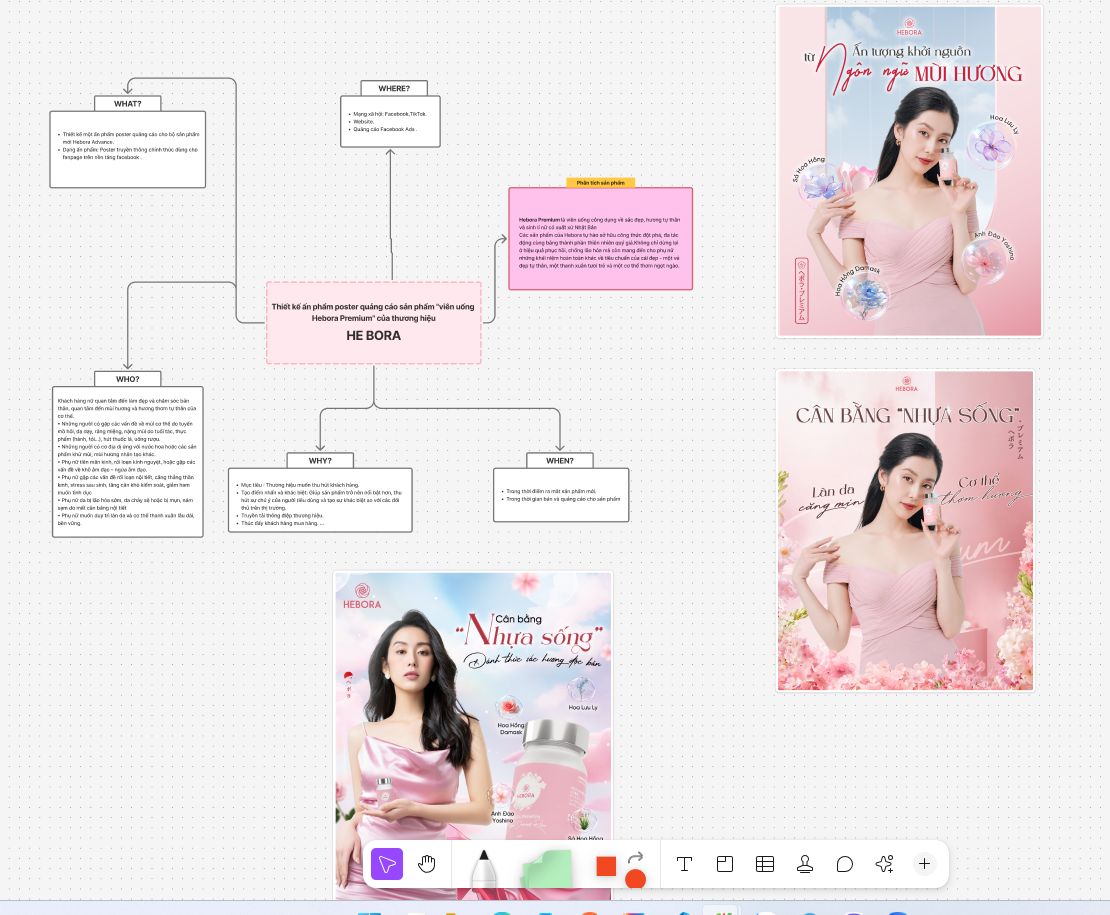
Task: Open more tools with plus button
Action: (x=925, y=864)
